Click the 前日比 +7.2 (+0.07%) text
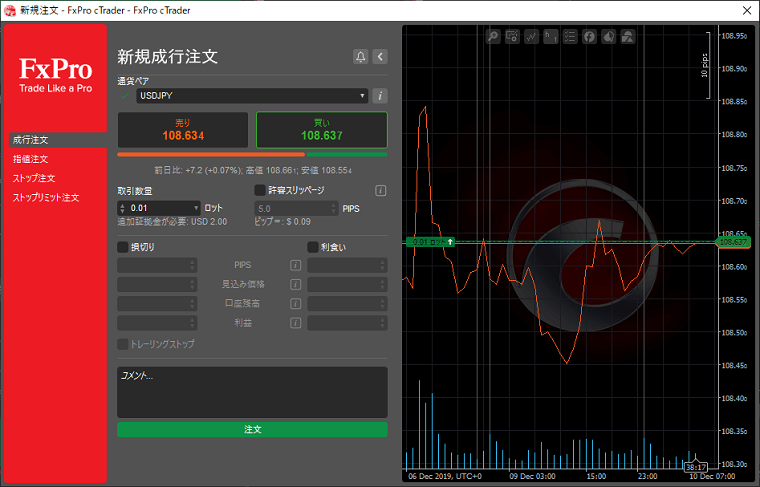The width and height of the screenshot is (760, 487). tap(198, 171)
